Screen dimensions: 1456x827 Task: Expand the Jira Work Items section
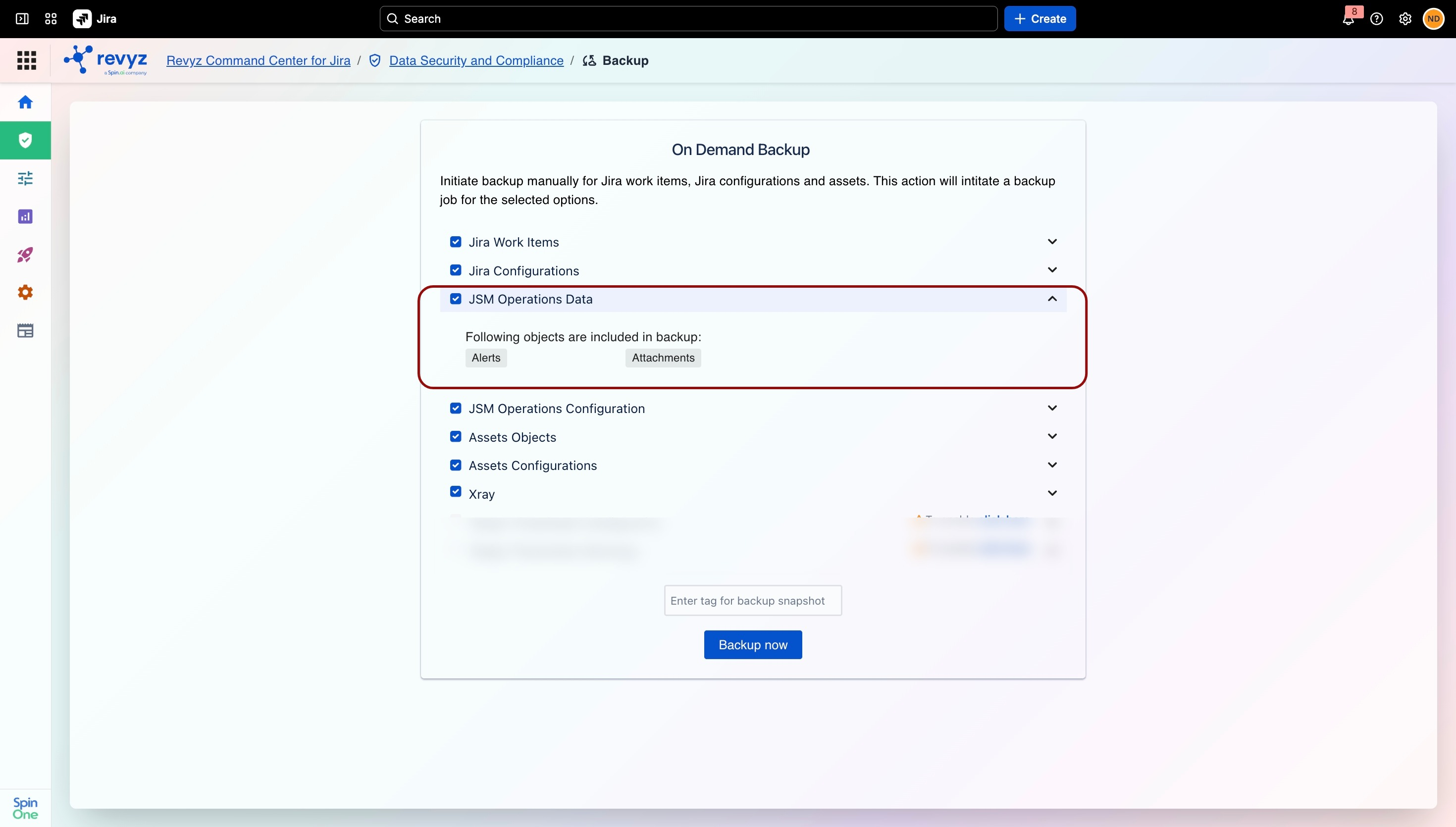tap(1052, 242)
